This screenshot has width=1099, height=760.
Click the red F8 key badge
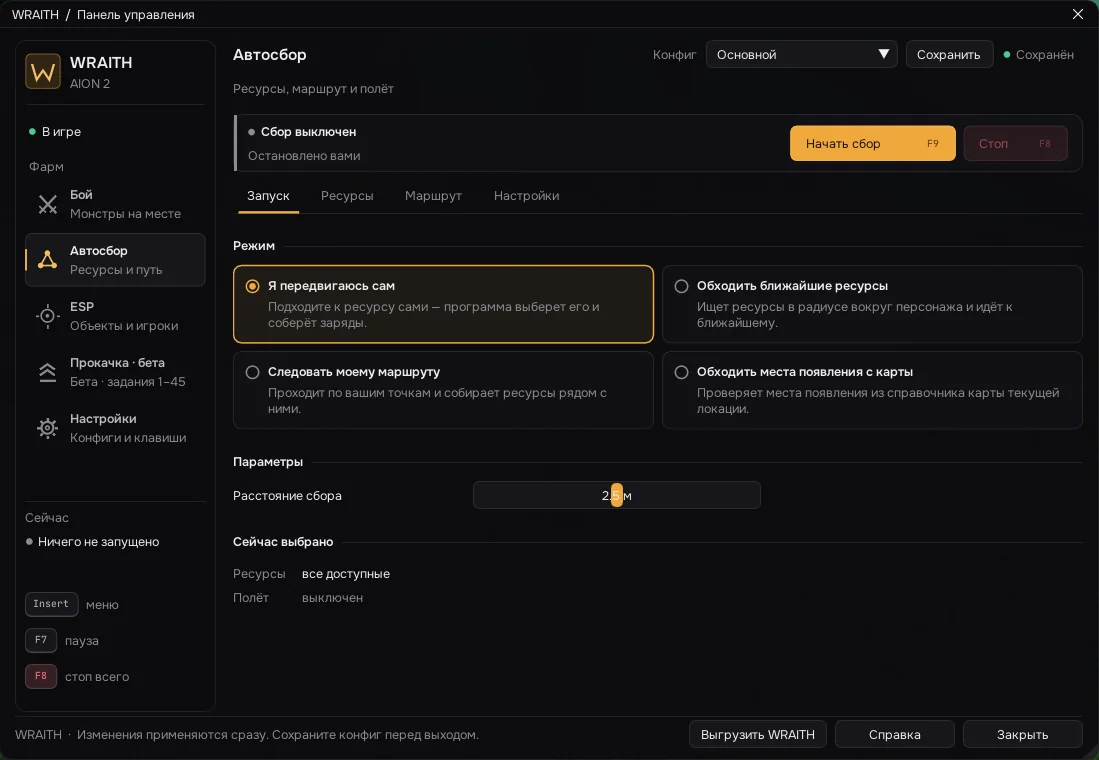(x=41, y=677)
